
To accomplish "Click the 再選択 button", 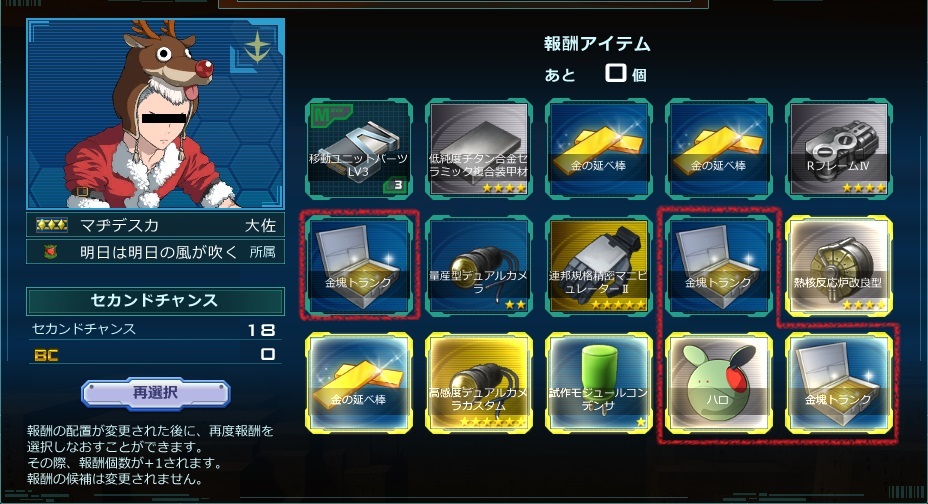I will pos(155,393).
